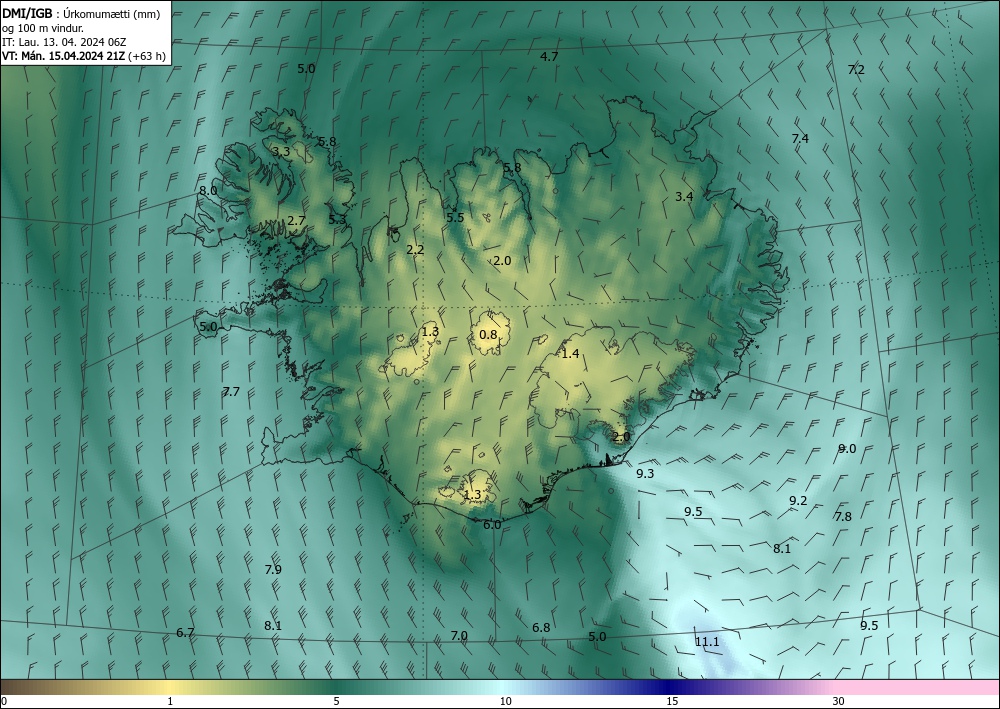Image resolution: width=1000 pixels, height=709 pixels.
Task: Click the 7.2 map value
Action: [x=856, y=70]
